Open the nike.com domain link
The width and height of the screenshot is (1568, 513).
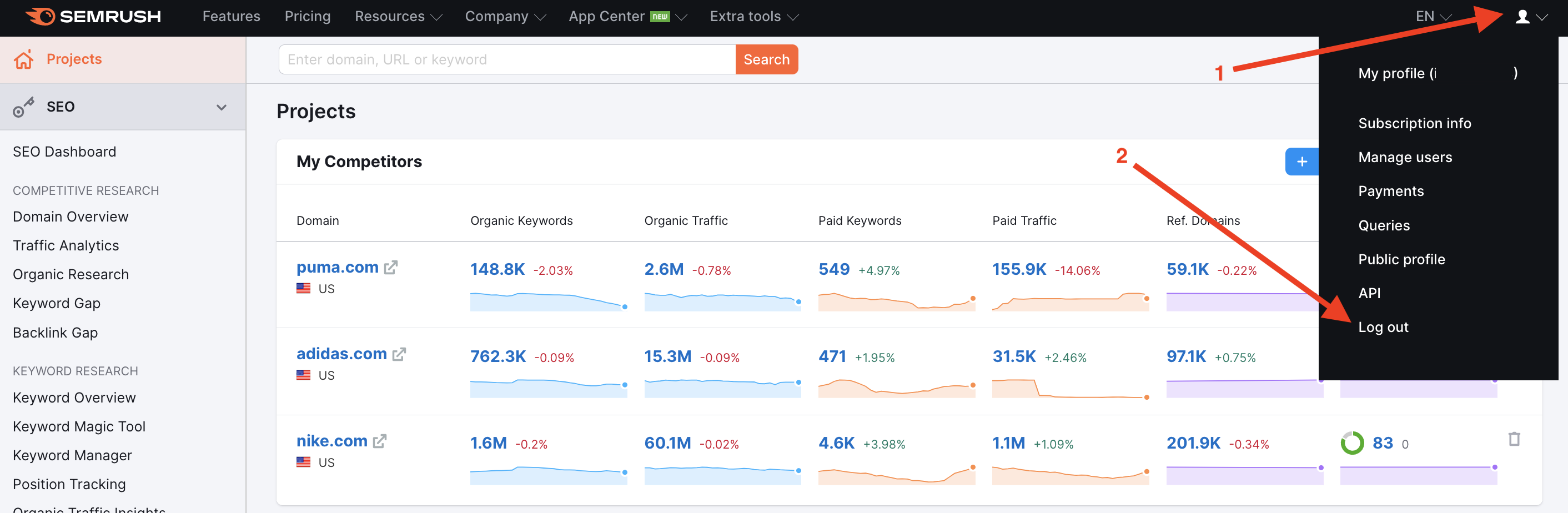[331, 441]
